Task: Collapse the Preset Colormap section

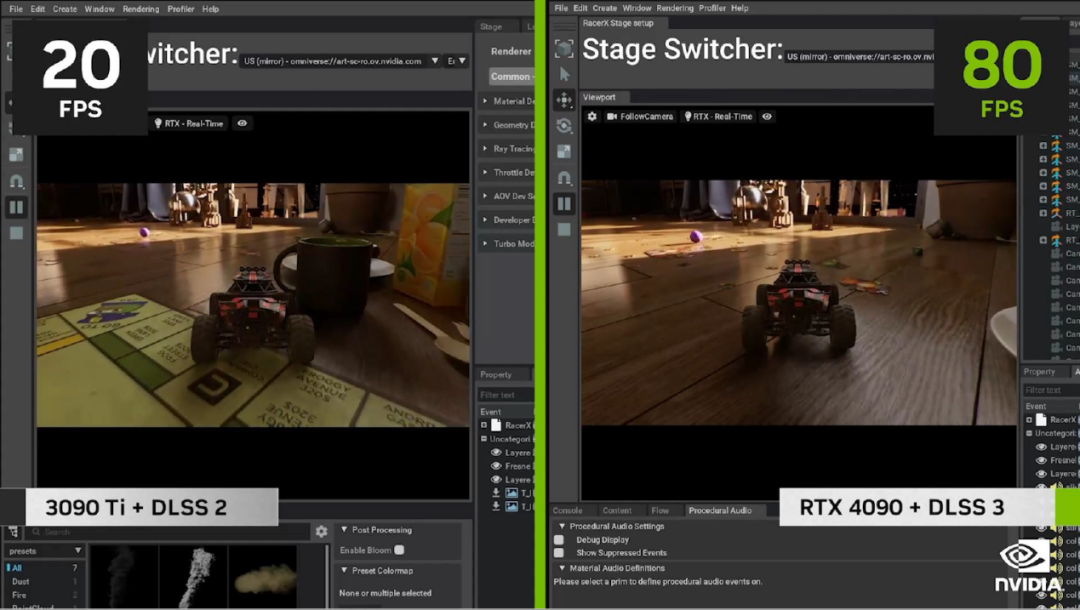Action: pos(344,570)
